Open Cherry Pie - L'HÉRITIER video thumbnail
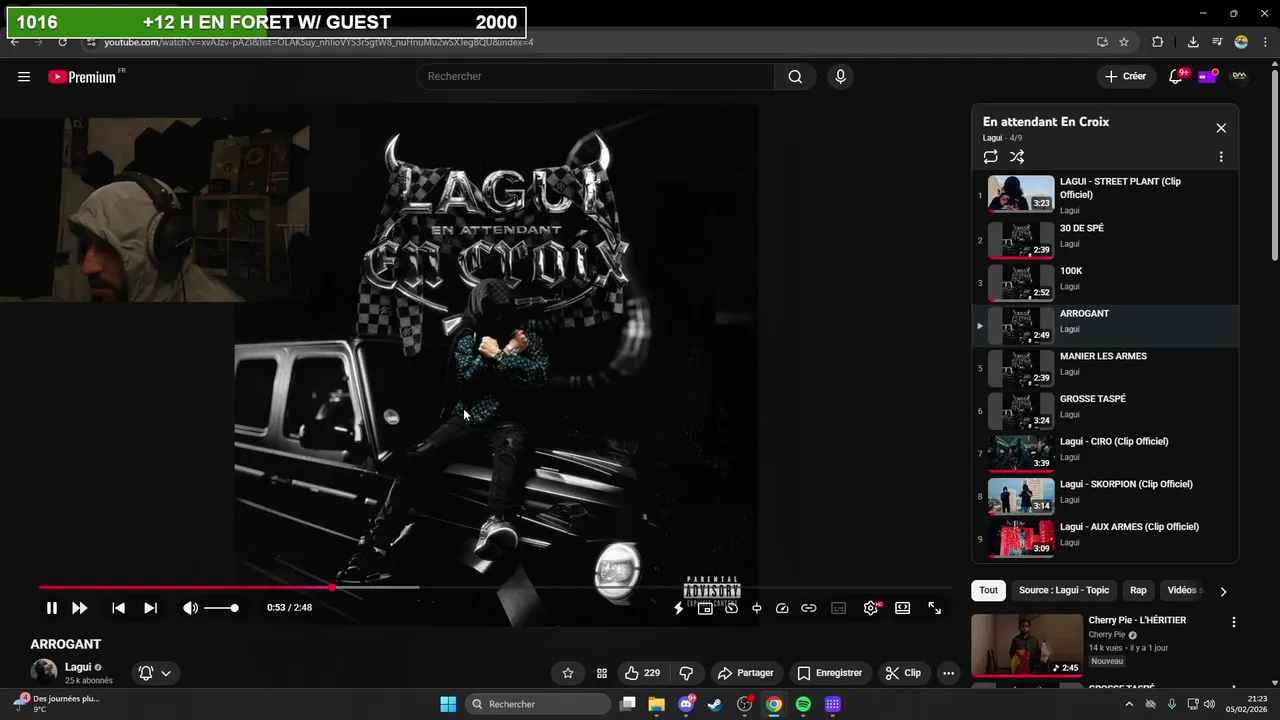The image size is (1280, 720). [x=1026, y=645]
